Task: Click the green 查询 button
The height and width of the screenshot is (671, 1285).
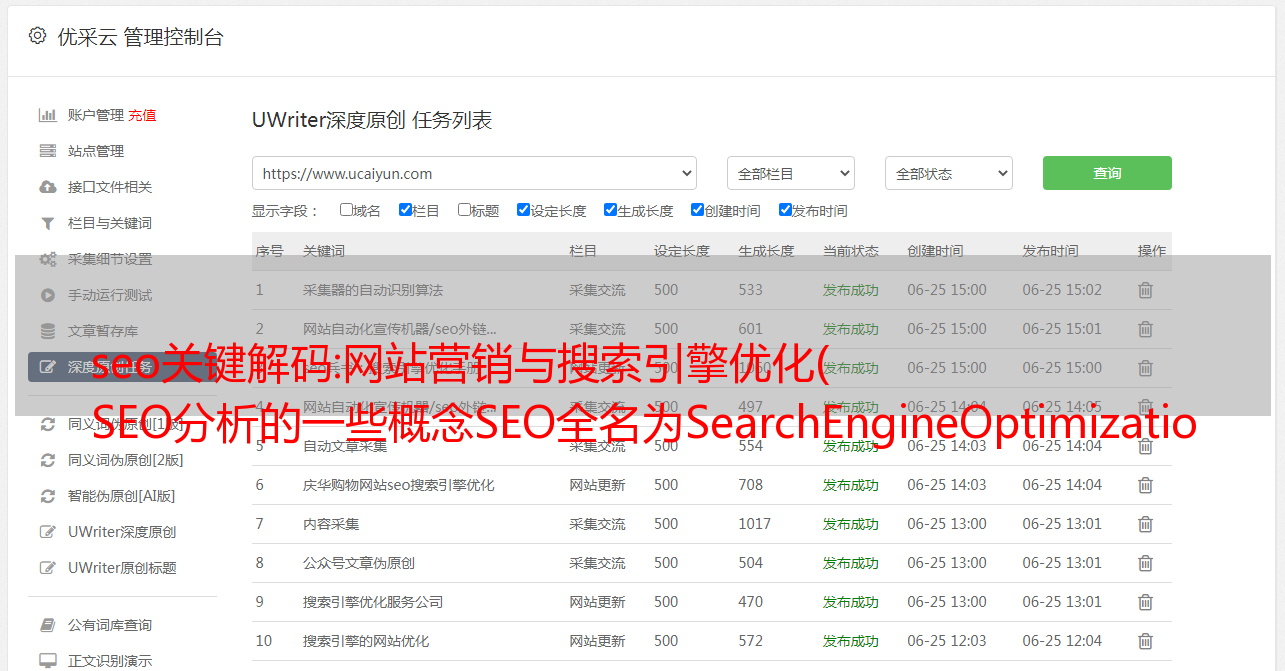Action: (x=1106, y=173)
